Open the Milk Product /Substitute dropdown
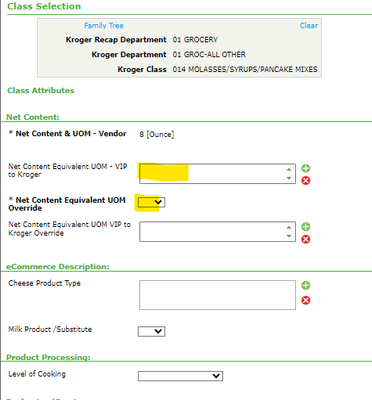 151,331
